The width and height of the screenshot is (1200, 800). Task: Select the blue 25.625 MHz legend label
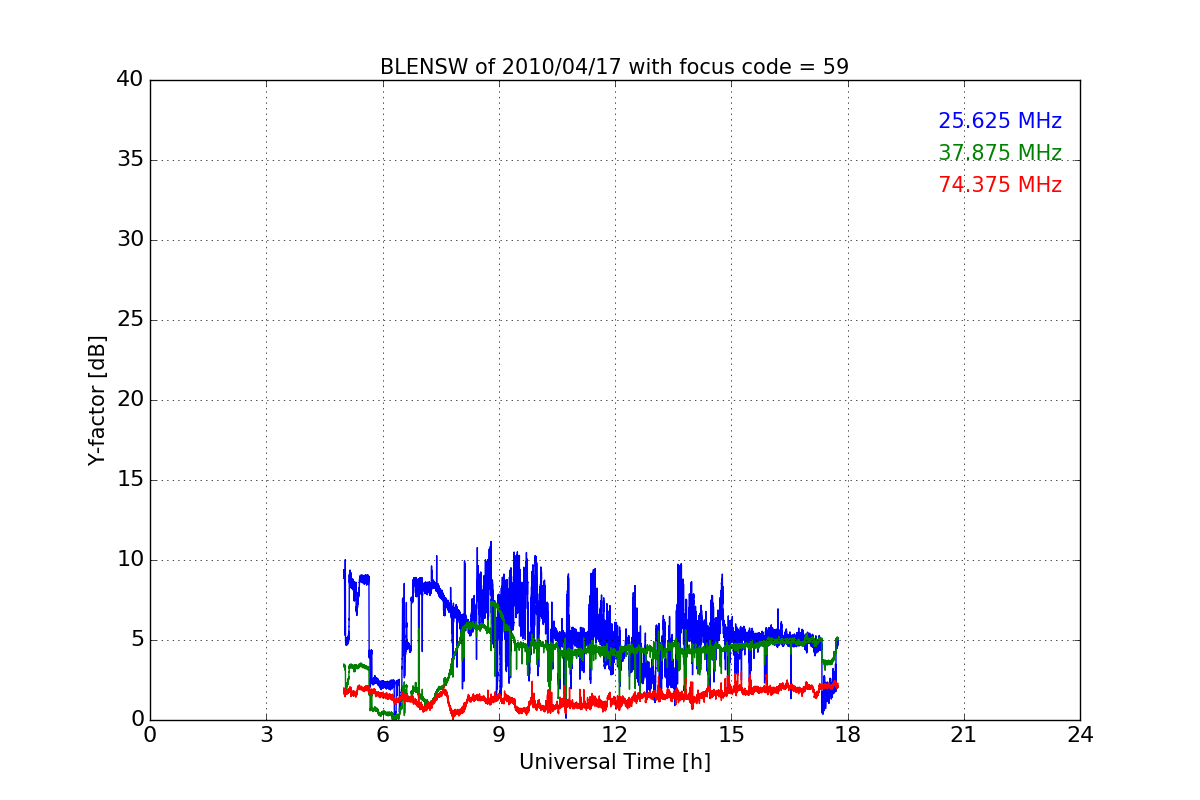pyautogui.click(x=1000, y=121)
